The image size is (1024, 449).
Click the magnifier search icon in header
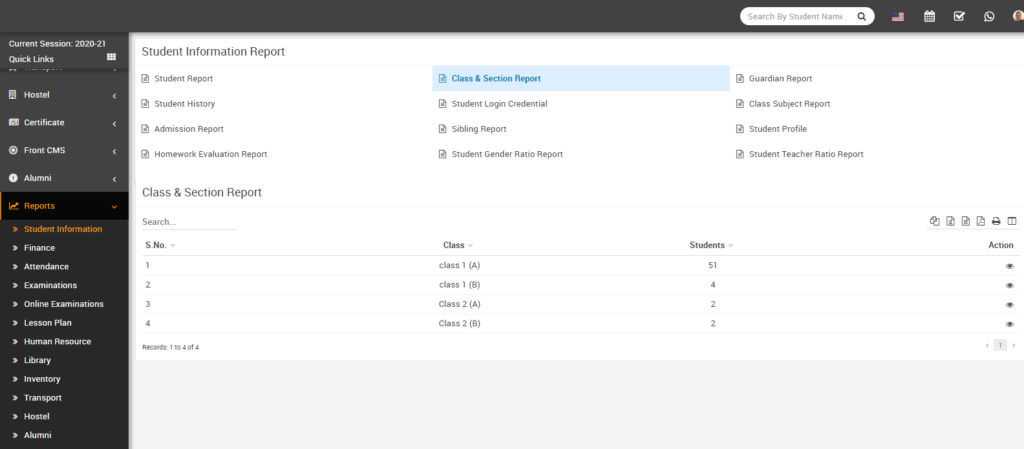tap(861, 16)
